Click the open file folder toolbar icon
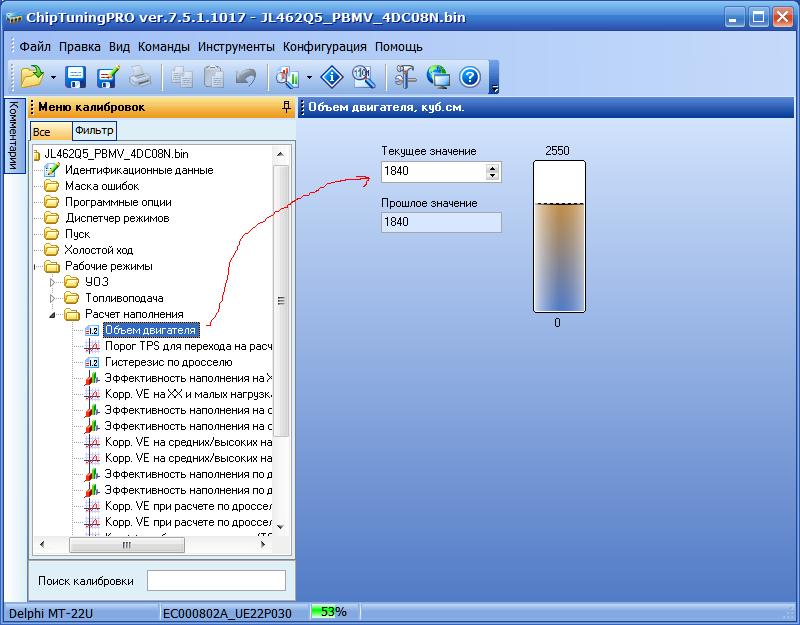The image size is (800, 625). pyautogui.click(x=32, y=77)
